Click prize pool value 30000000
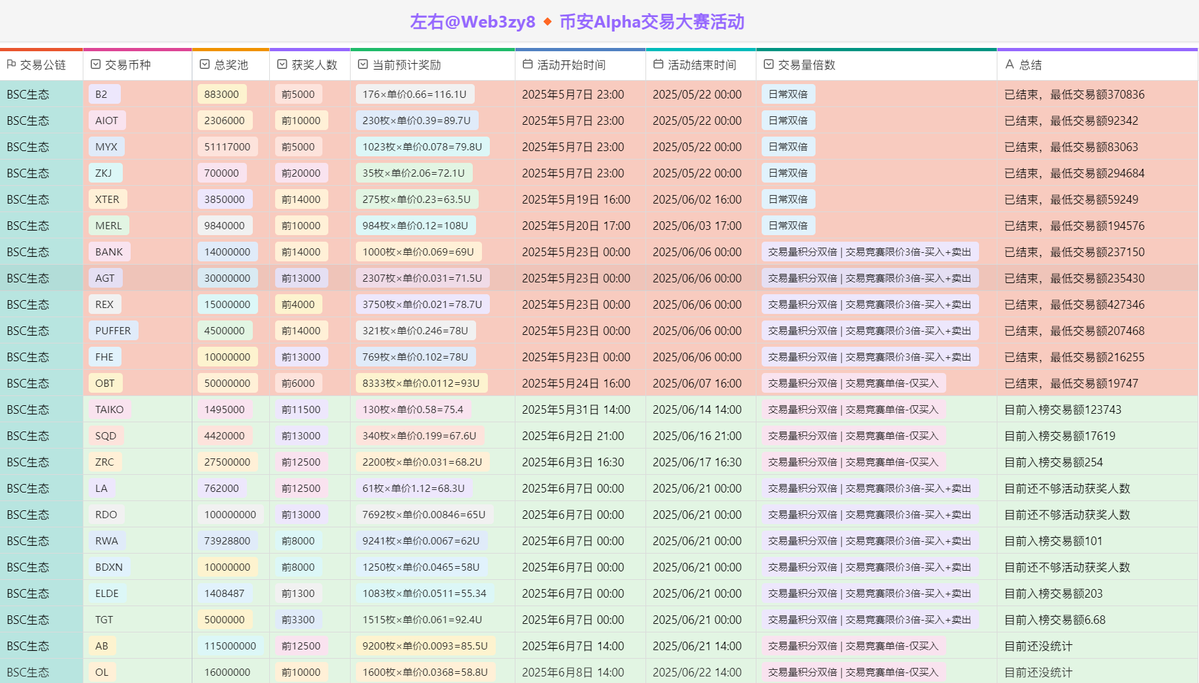 227,278
